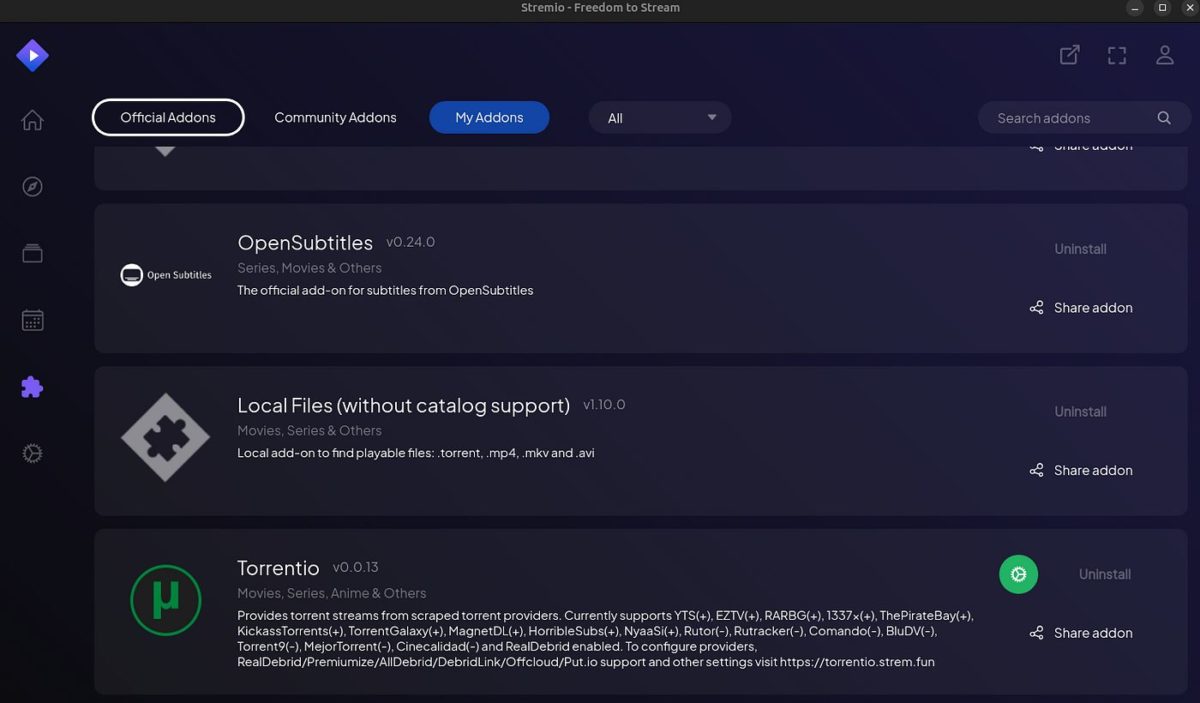Image resolution: width=1200 pixels, height=703 pixels.
Task: Click the Stremio logo
Action: 32,55
